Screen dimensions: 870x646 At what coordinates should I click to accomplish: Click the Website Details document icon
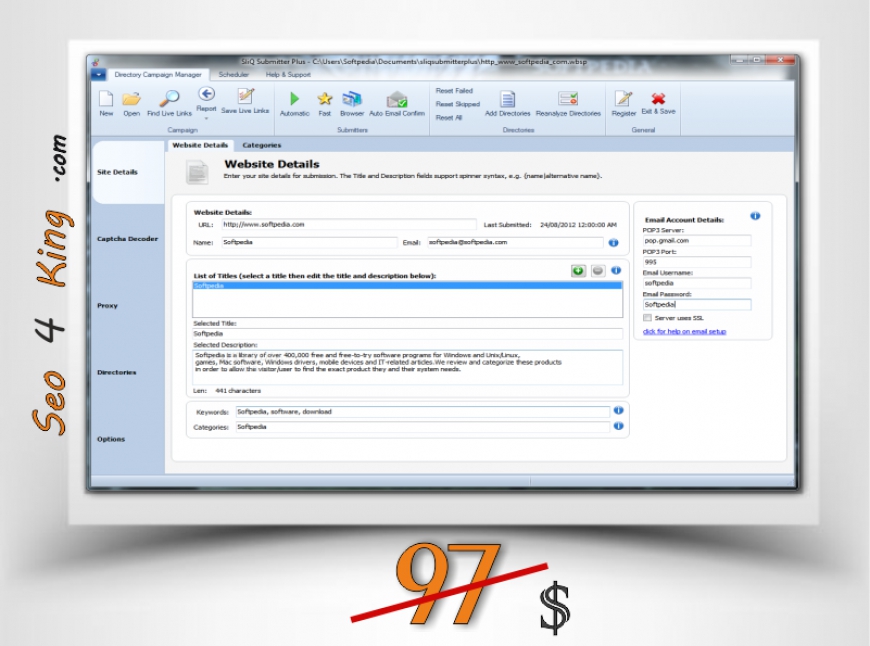click(197, 172)
